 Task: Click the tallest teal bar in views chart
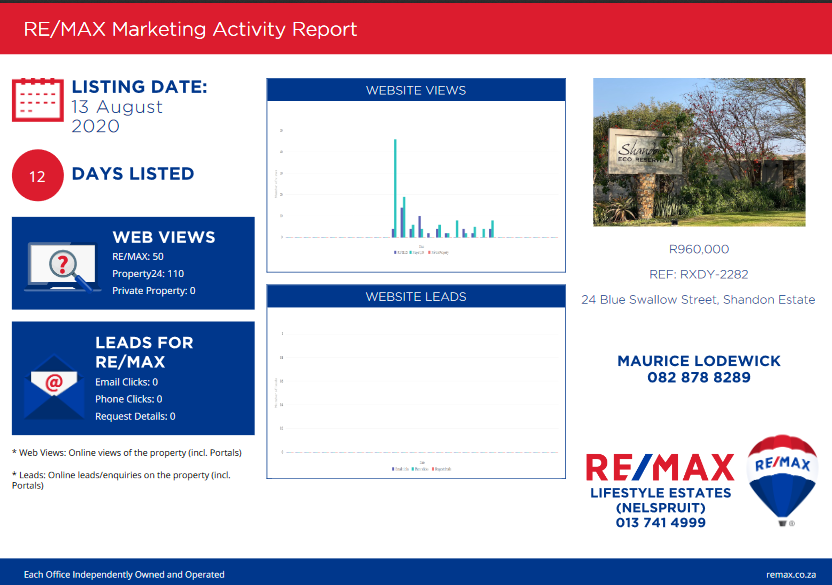click(395, 188)
